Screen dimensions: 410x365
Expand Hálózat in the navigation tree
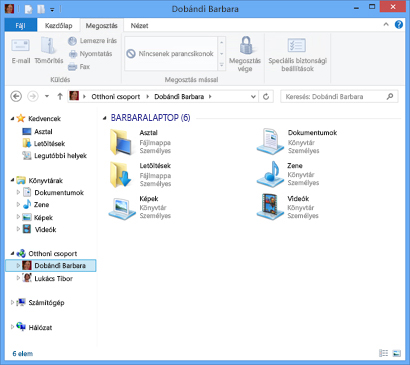pos(12,327)
